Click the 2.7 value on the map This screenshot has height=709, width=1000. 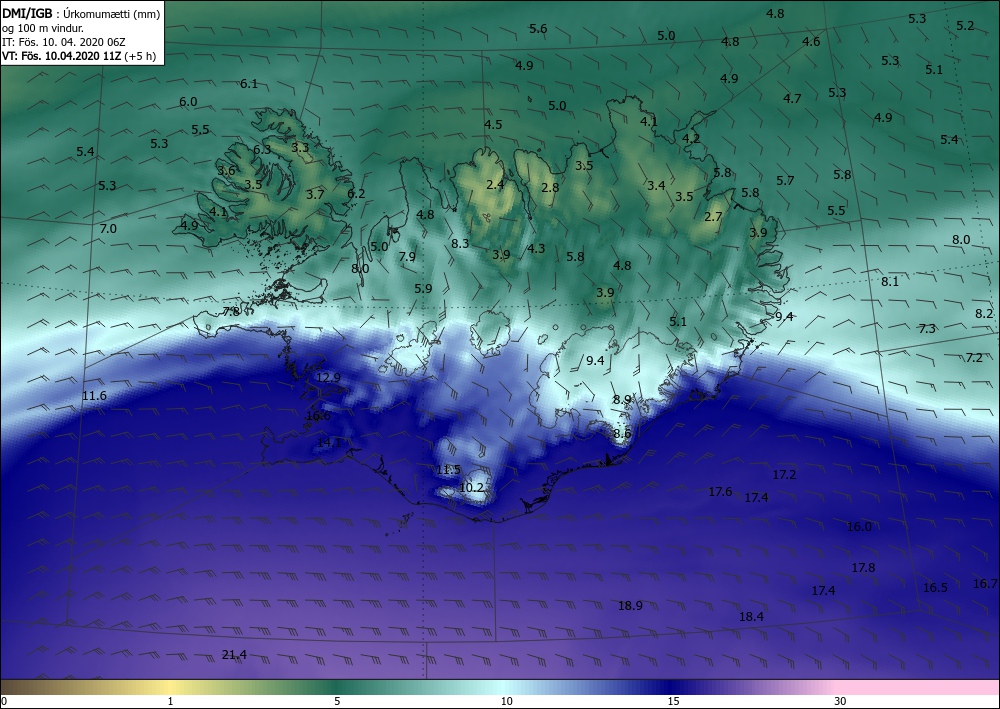[713, 217]
